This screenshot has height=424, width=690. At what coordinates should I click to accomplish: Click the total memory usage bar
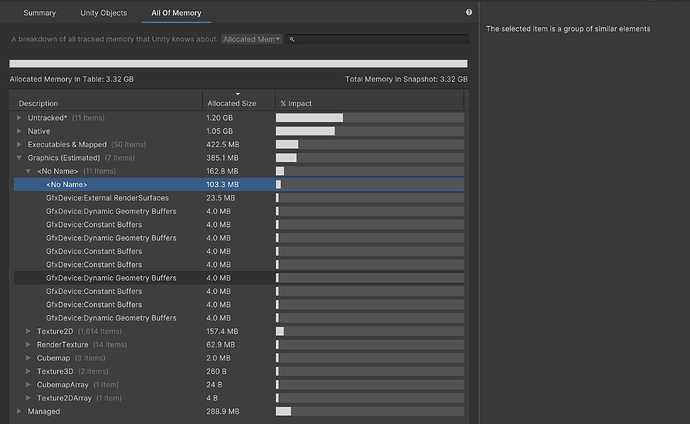[238, 64]
